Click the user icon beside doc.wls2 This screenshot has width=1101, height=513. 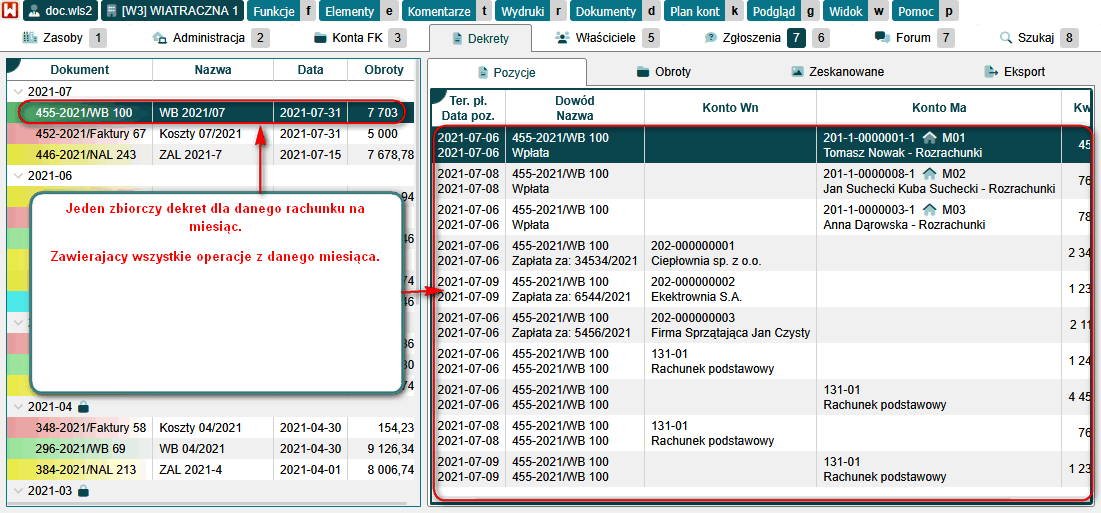[x=34, y=12]
